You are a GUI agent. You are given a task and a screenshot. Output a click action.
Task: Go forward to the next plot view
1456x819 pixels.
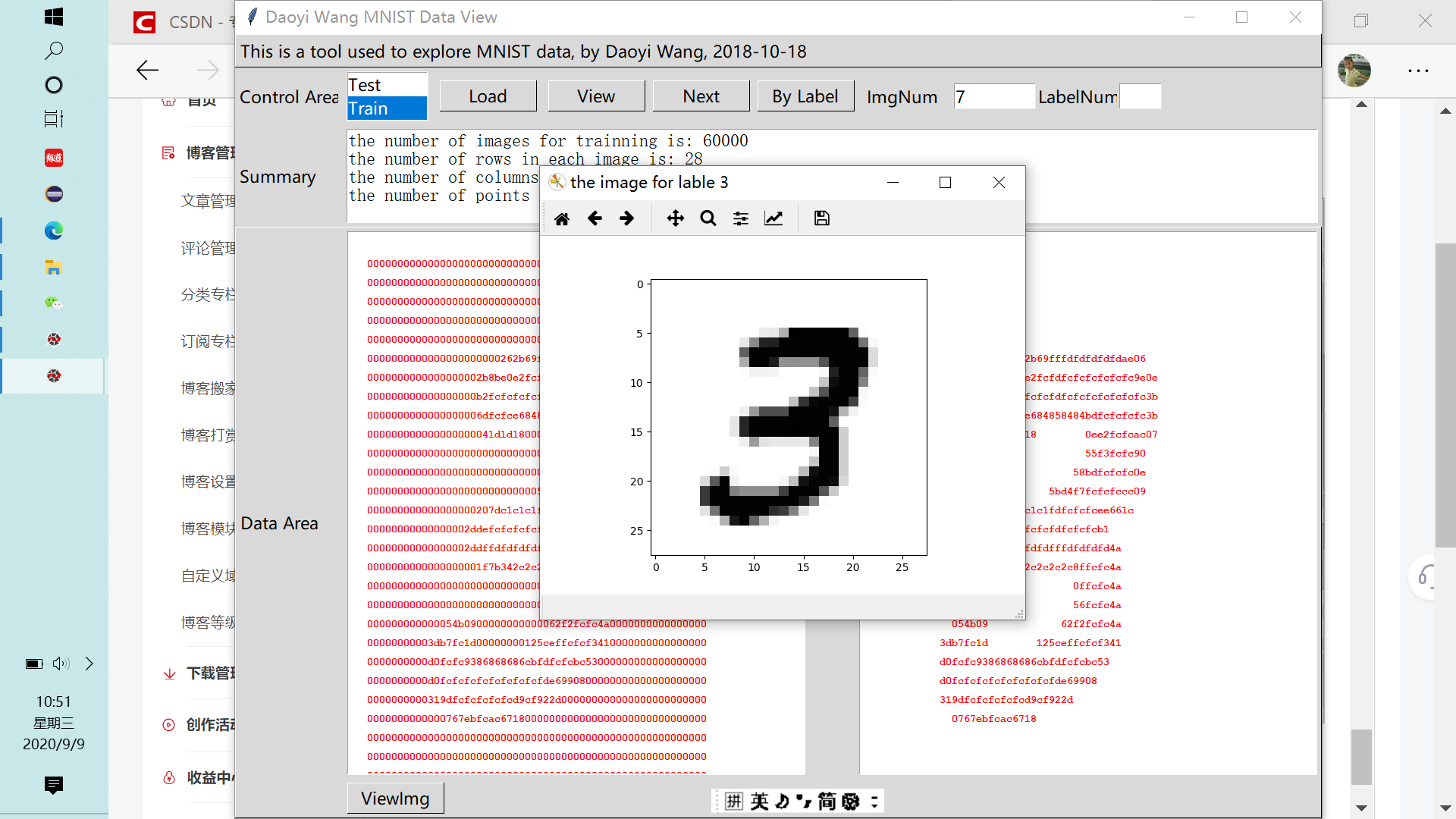[x=627, y=218]
